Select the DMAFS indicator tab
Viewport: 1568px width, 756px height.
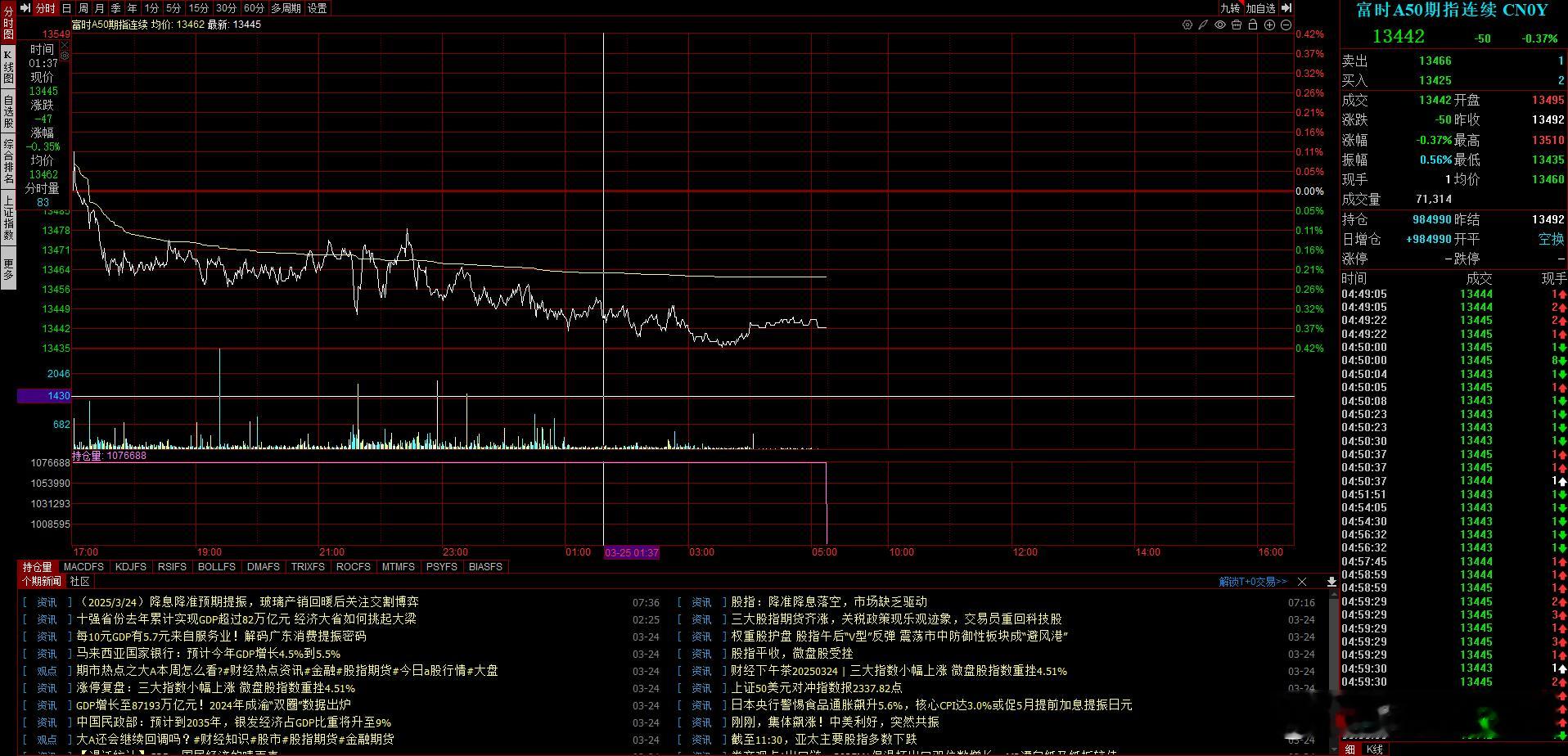(264, 566)
